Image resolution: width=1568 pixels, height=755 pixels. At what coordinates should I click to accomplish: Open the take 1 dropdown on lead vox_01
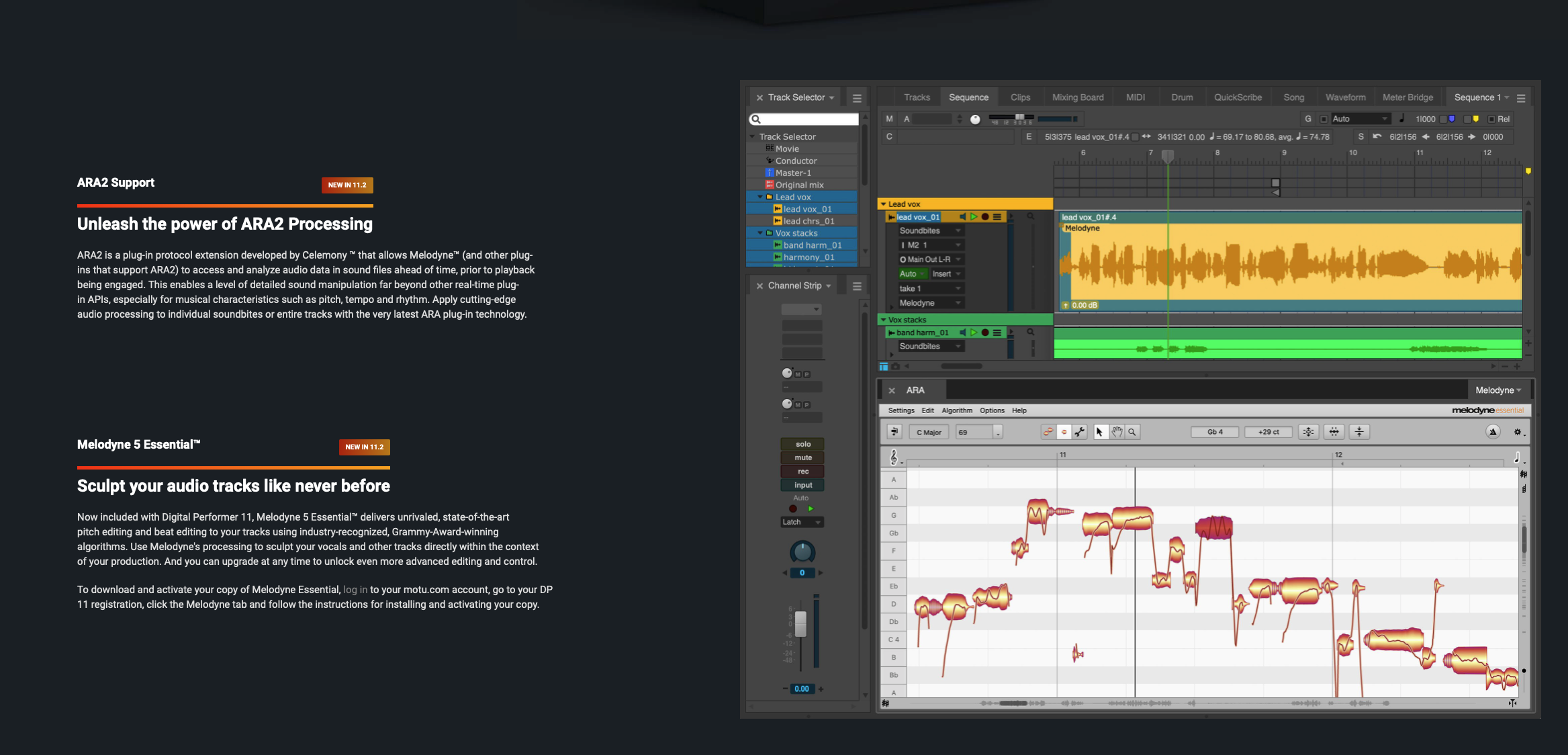930,288
